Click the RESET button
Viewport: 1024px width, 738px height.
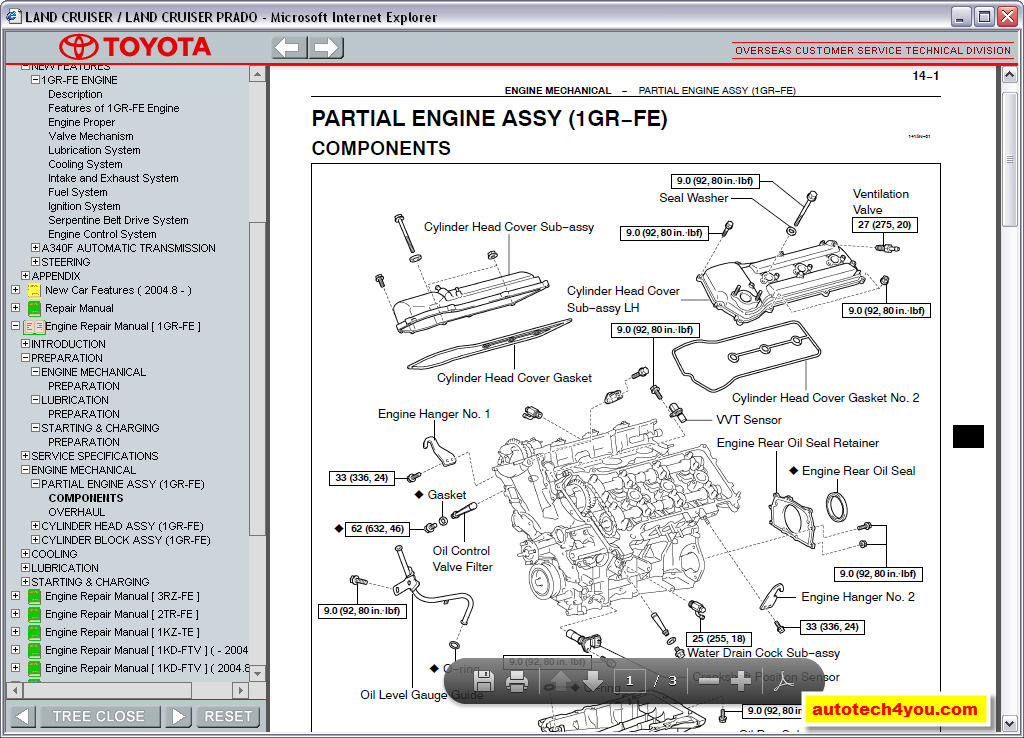pos(228,716)
